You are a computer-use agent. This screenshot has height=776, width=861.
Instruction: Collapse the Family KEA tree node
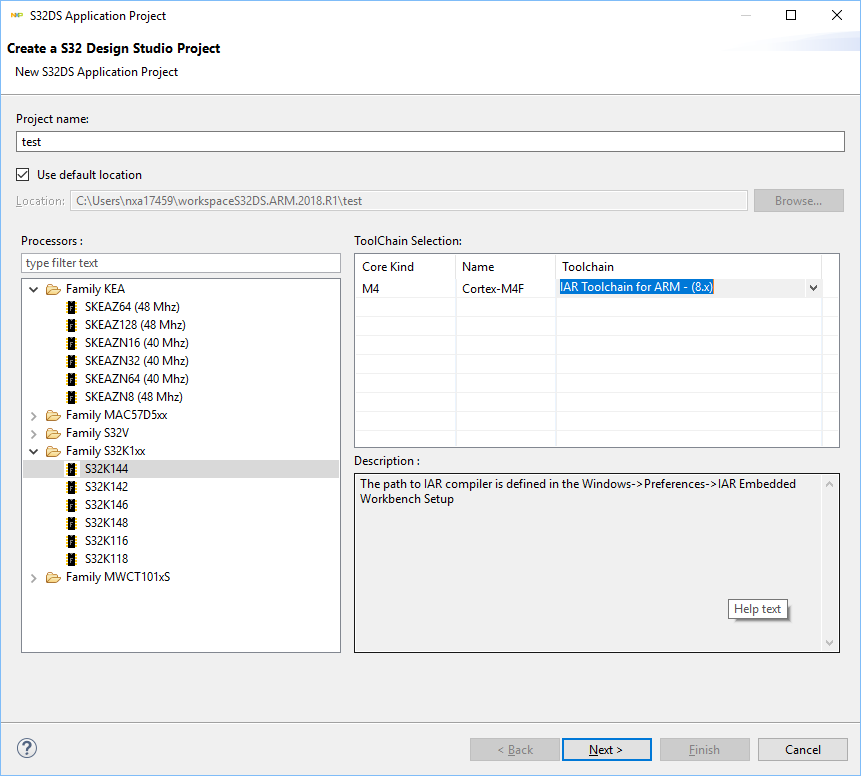pos(33,289)
